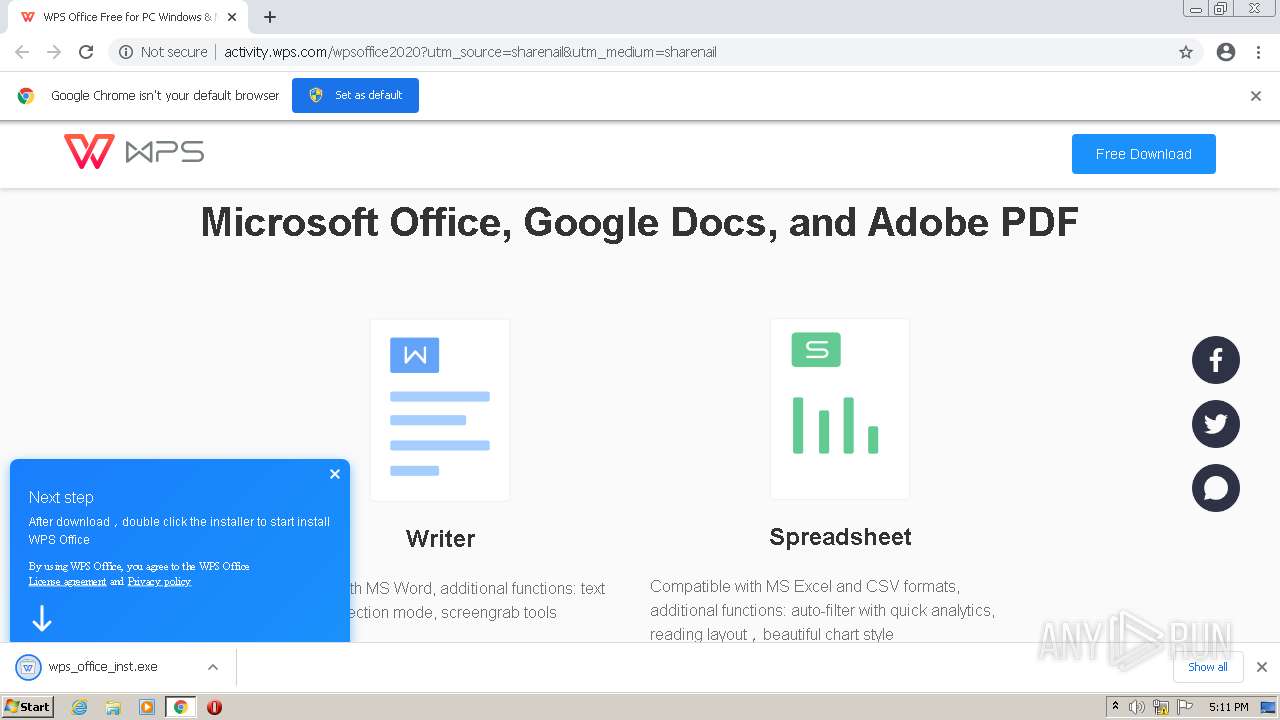Viewport: 1280px width, 720px height.
Task: Go back to previous page
Action: coord(22,52)
